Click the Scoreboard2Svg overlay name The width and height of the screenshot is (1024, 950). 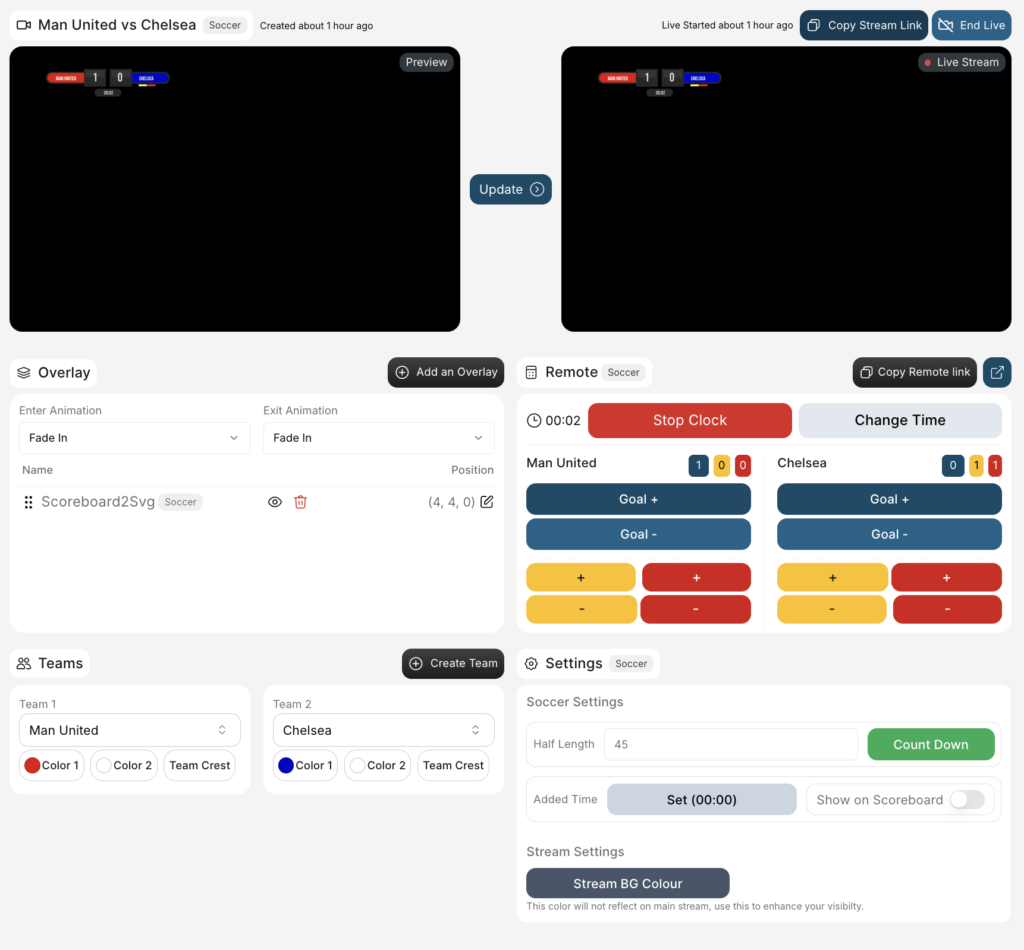pos(98,502)
